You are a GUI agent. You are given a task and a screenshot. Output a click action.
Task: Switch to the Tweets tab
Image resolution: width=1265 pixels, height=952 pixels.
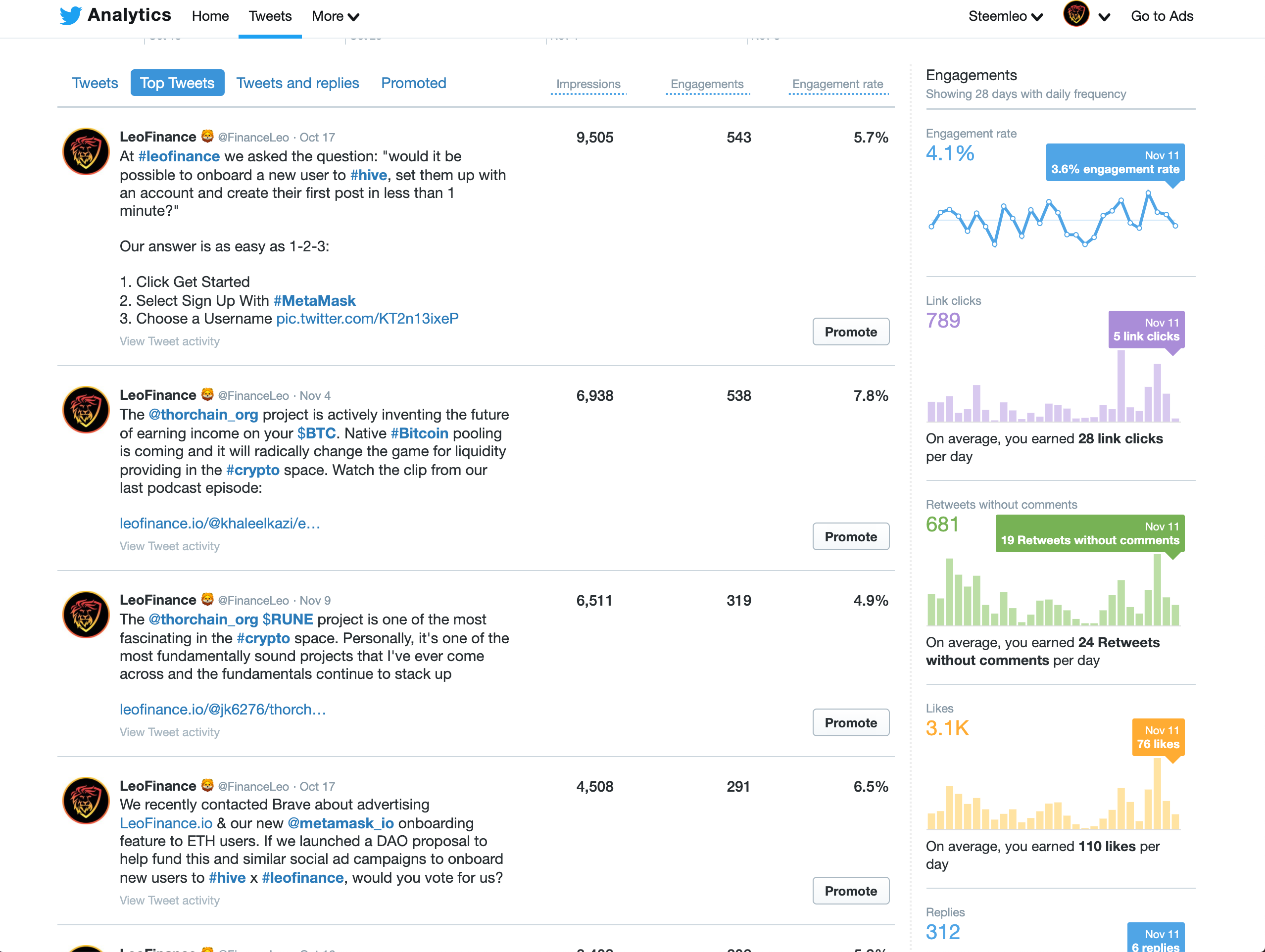coord(95,83)
